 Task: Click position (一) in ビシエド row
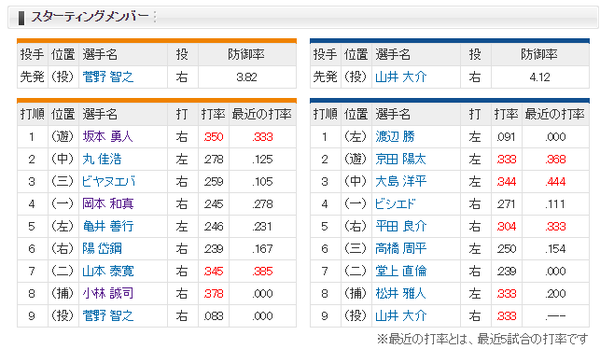(356, 204)
